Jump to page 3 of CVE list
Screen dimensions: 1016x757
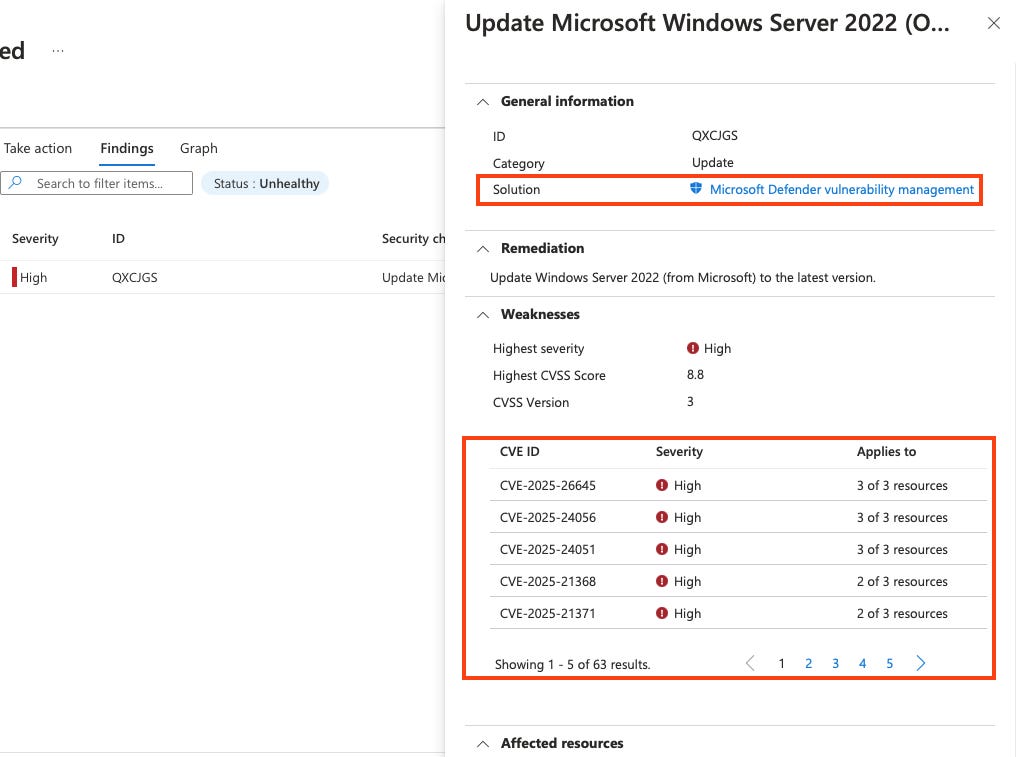coord(836,663)
